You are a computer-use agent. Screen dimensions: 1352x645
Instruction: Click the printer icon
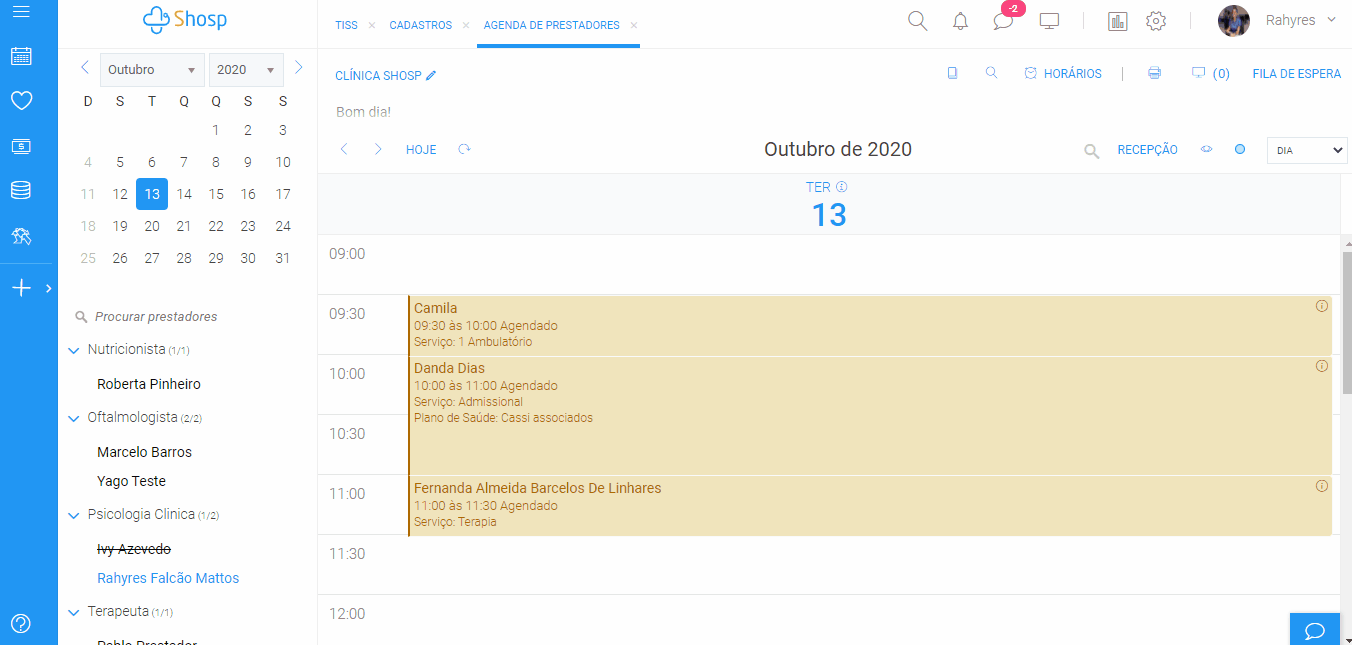point(1154,73)
